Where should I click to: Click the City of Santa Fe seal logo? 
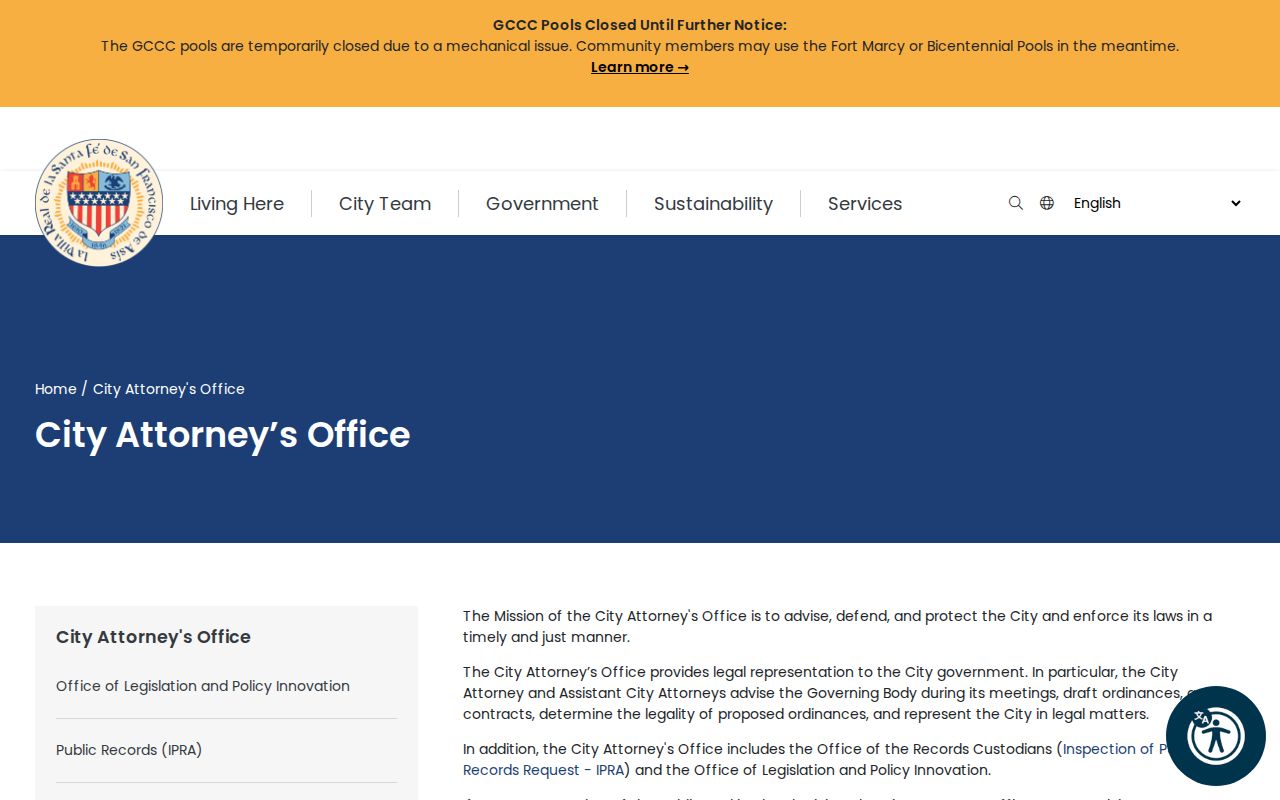99,203
